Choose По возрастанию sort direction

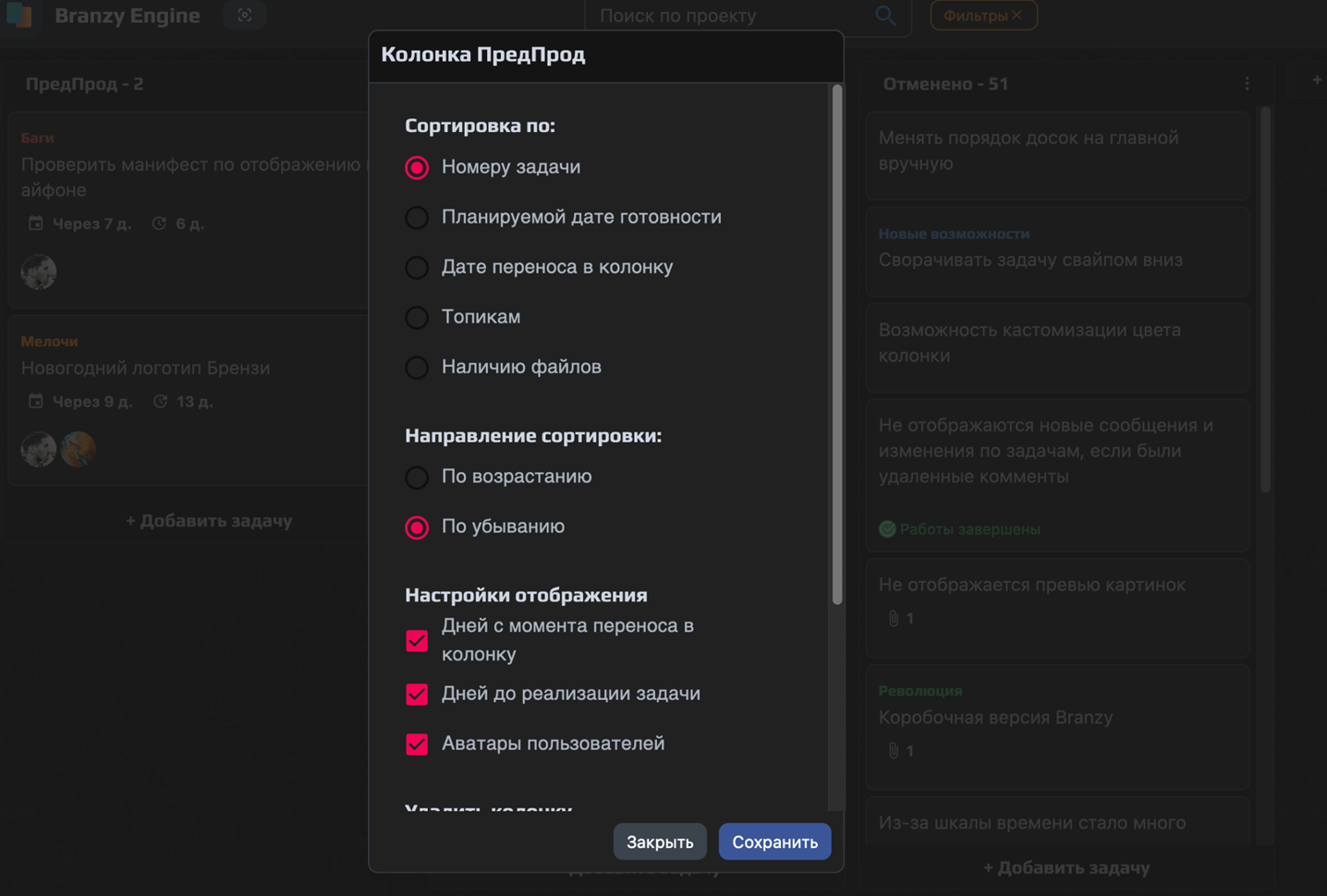[x=417, y=477]
